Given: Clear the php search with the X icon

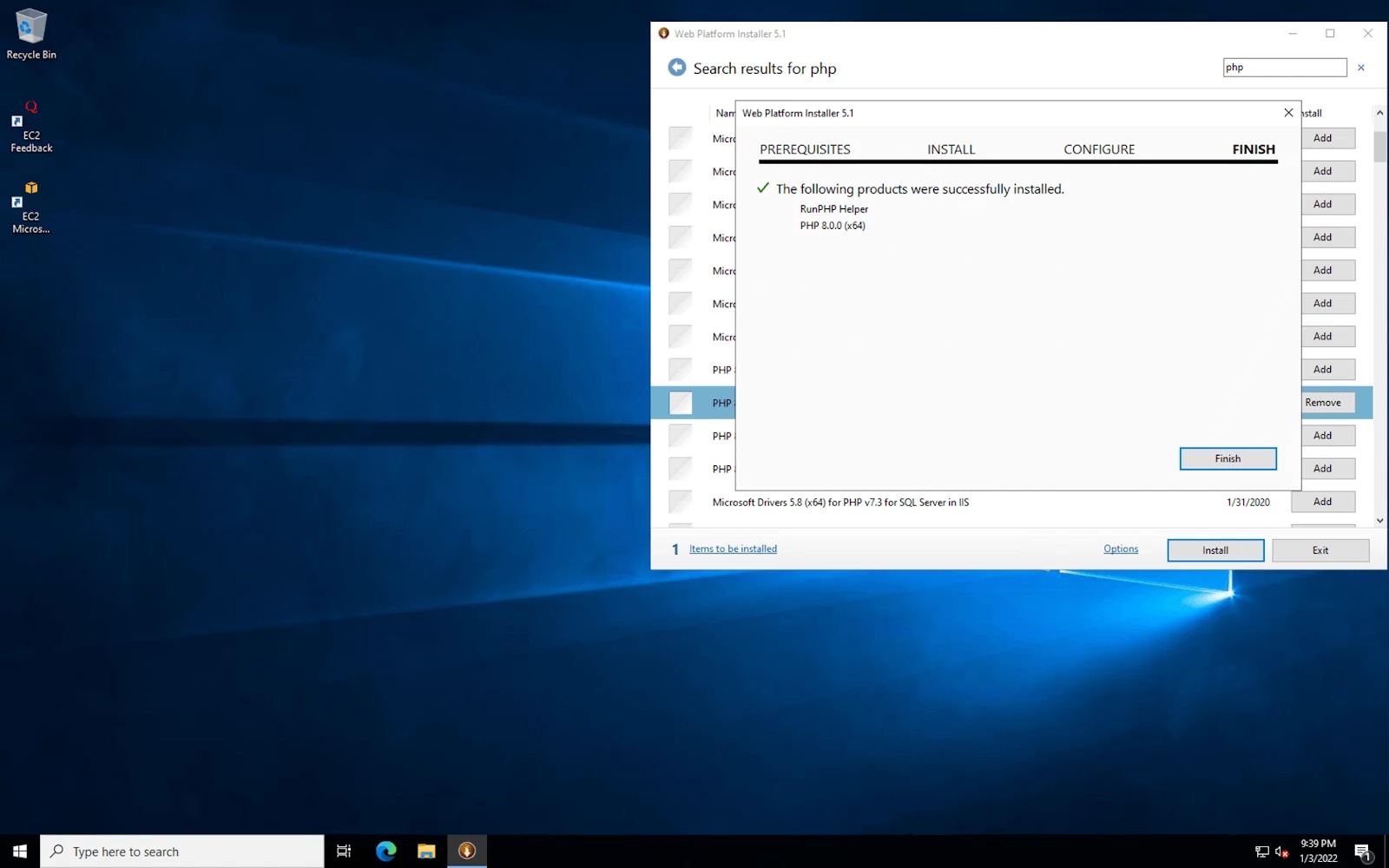Looking at the screenshot, I should [x=1360, y=68].
